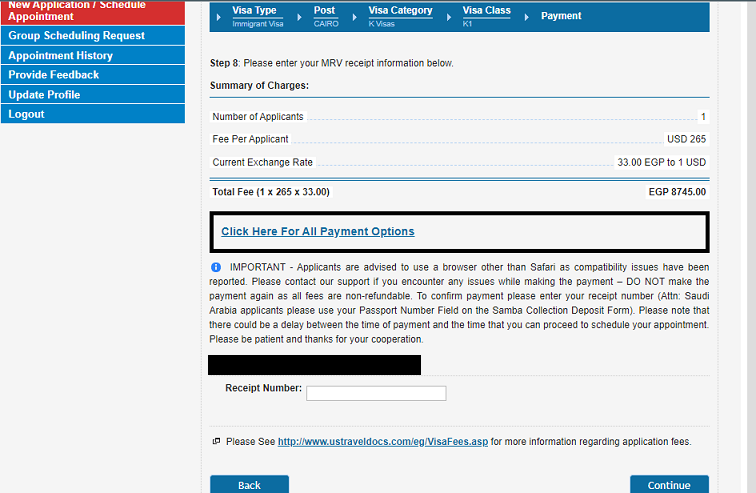The image size is (756, 493).
Task: Select K Visas subtext in breadcrumb
Action: tap(381, 24)
